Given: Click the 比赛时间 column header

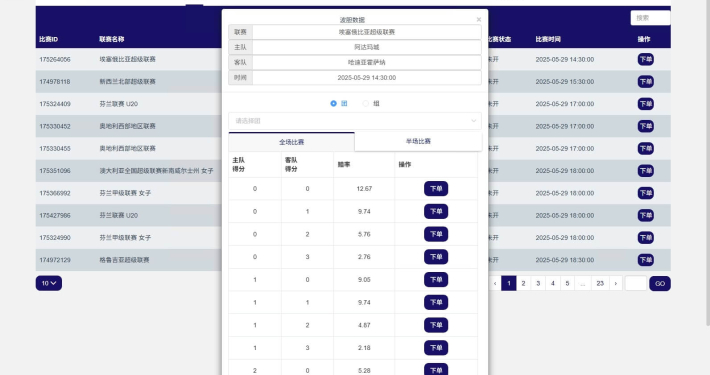Looking at the screenshot, I should pos(548,39).
